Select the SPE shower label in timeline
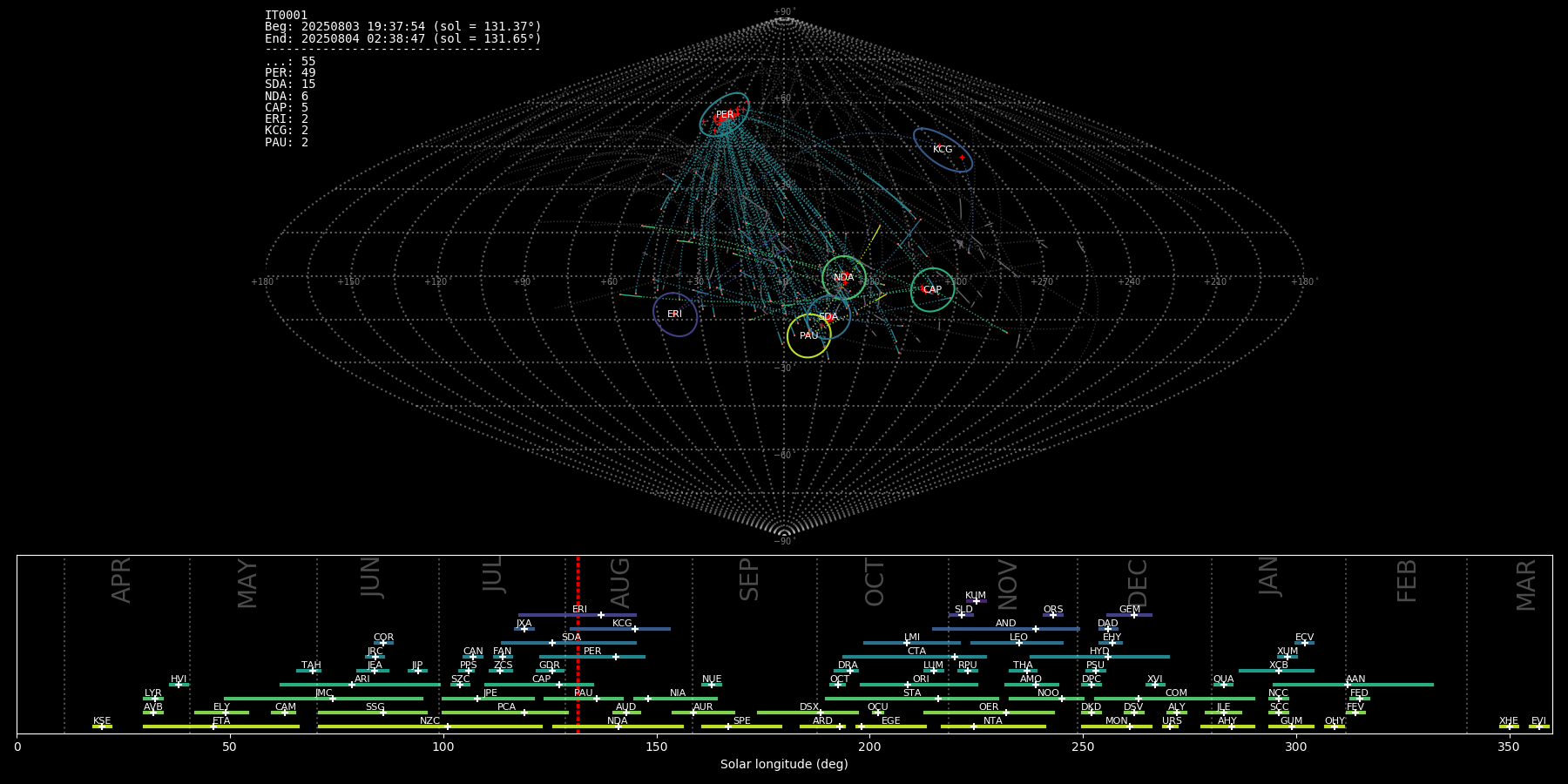 (x=741, y=721)
